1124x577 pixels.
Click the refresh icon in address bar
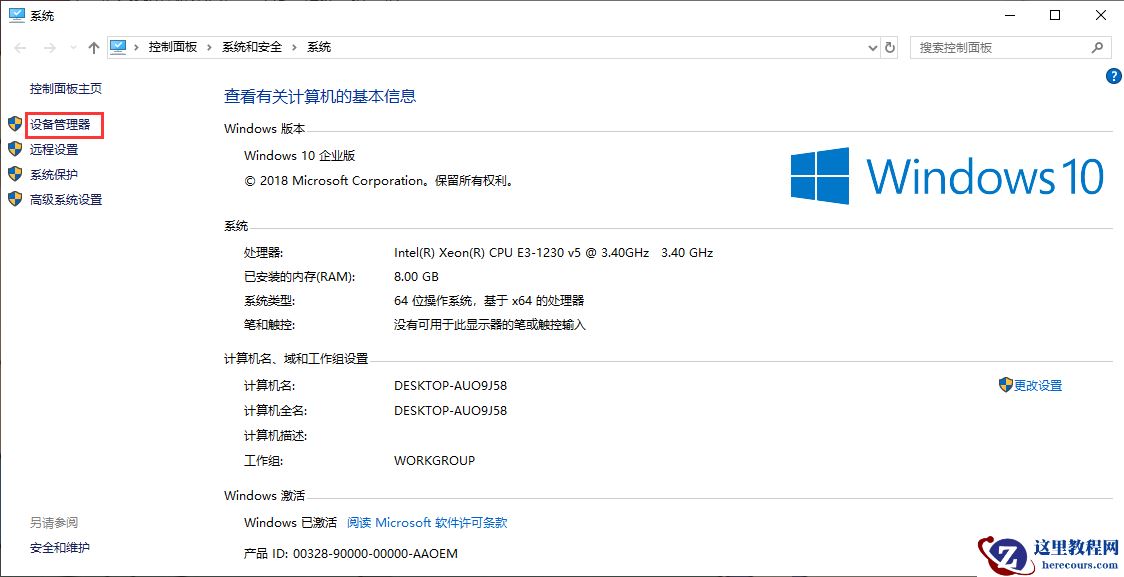click(890, 47)
